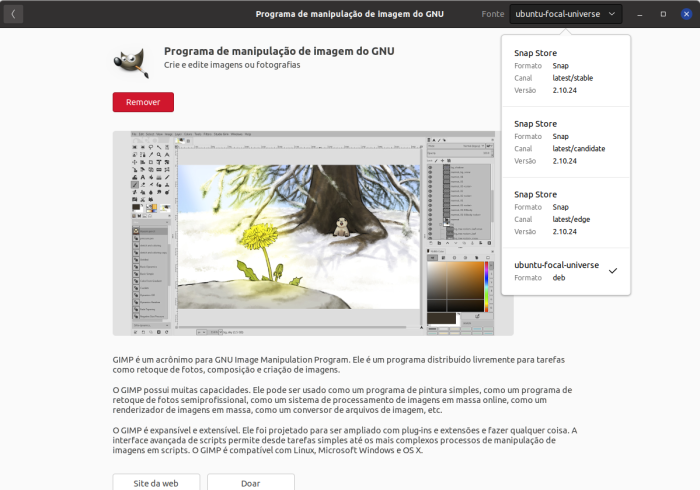700x490 pixels.
Task: Click the 'latest/edge' channel text
Action: [571, 220]
